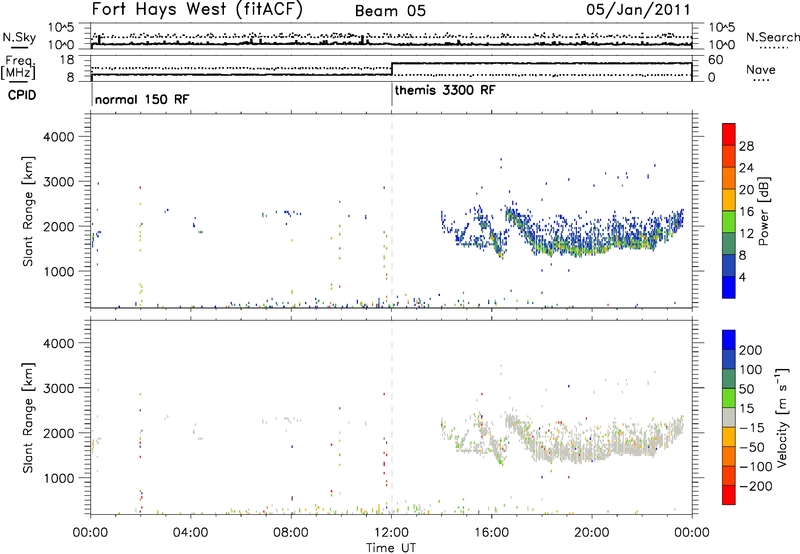This screenshot has width=800, height=554.
Task: Click the frequency step-up at 12:00 UT
Action: (x=392, y=69)
